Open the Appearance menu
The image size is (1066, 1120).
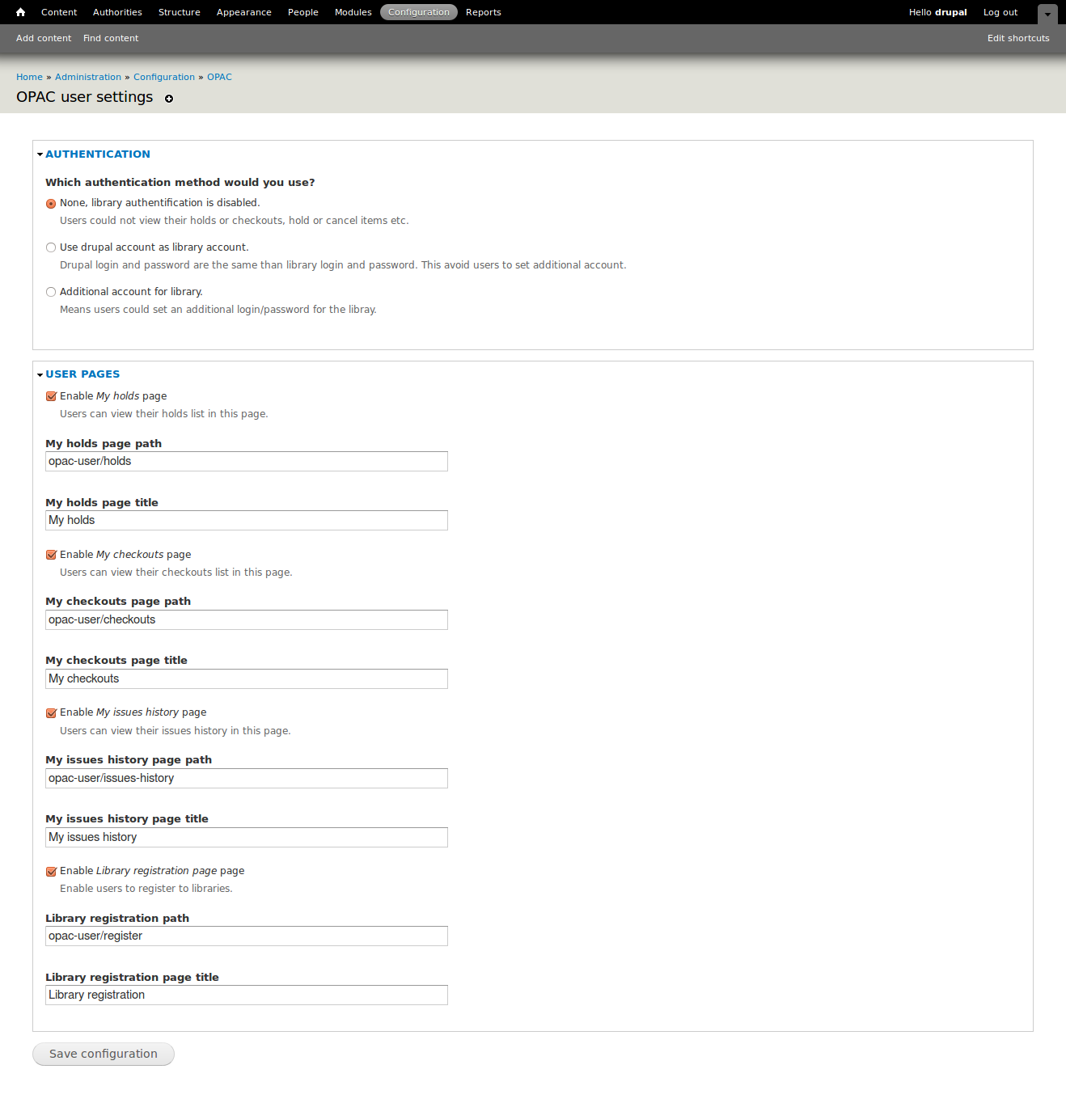[x=244, y=12]
